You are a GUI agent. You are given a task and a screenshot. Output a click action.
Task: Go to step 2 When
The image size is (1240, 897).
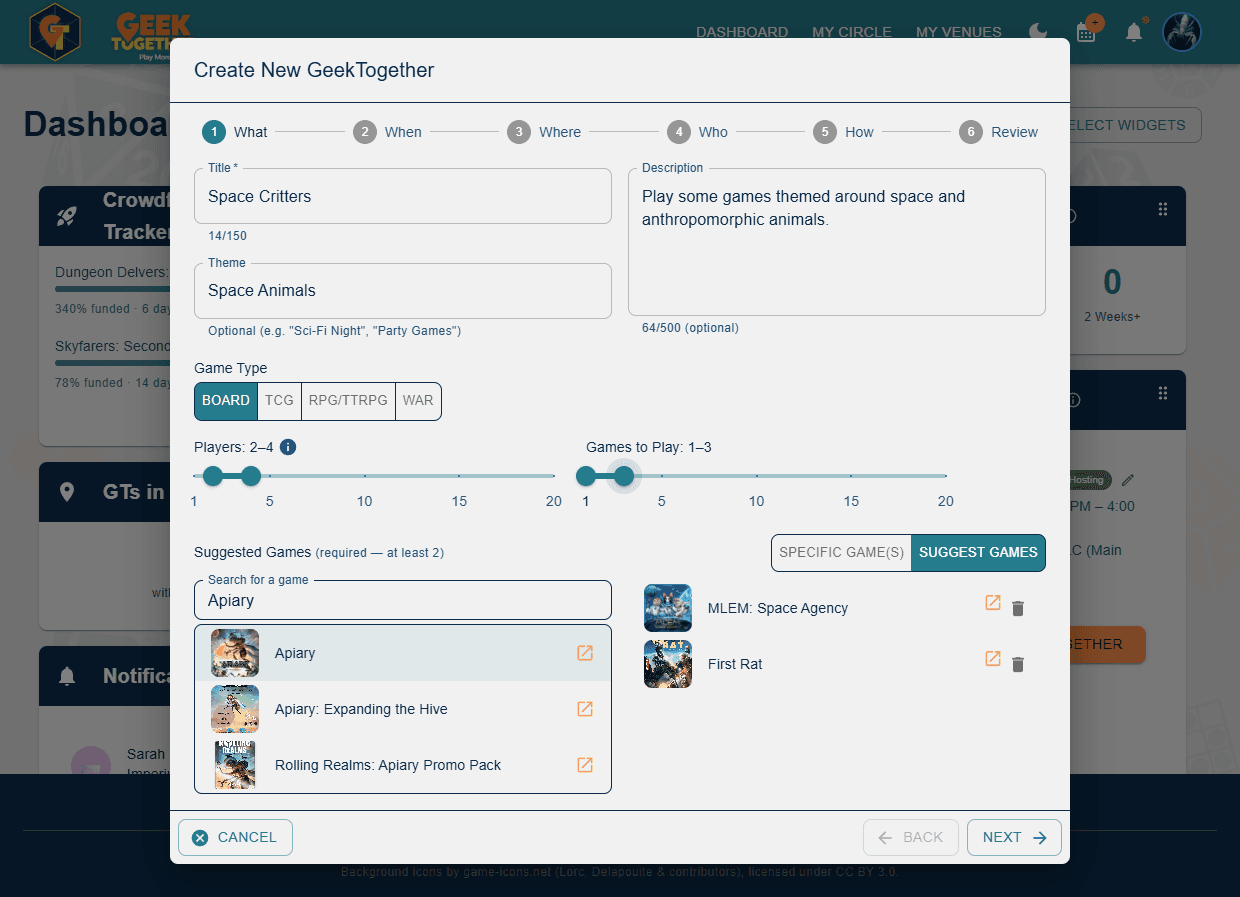[x=387, y=132]
